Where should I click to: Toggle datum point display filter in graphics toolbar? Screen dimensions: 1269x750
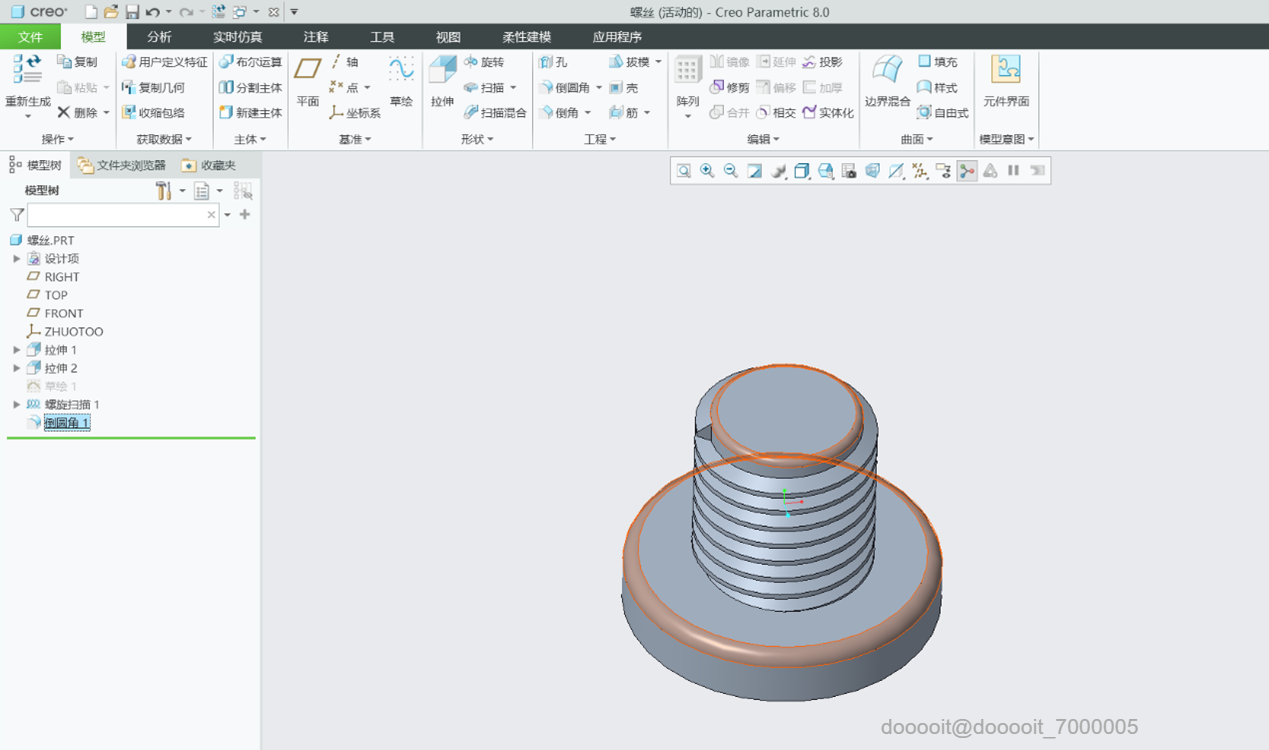click(920, 171)
